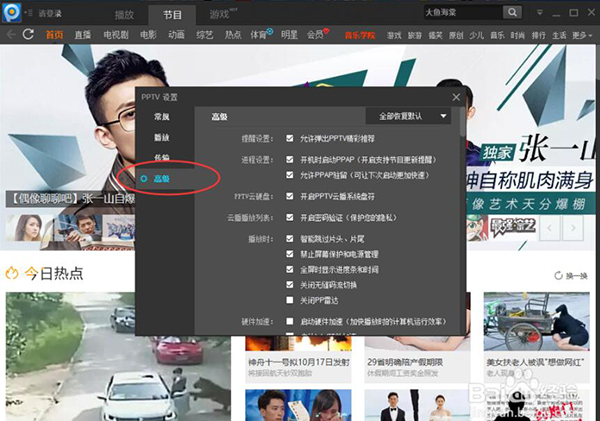Viewport: 600px width, 421px height.
Task: Enable 关闭PP雷达 checkbox
Action: click(290, 299)
